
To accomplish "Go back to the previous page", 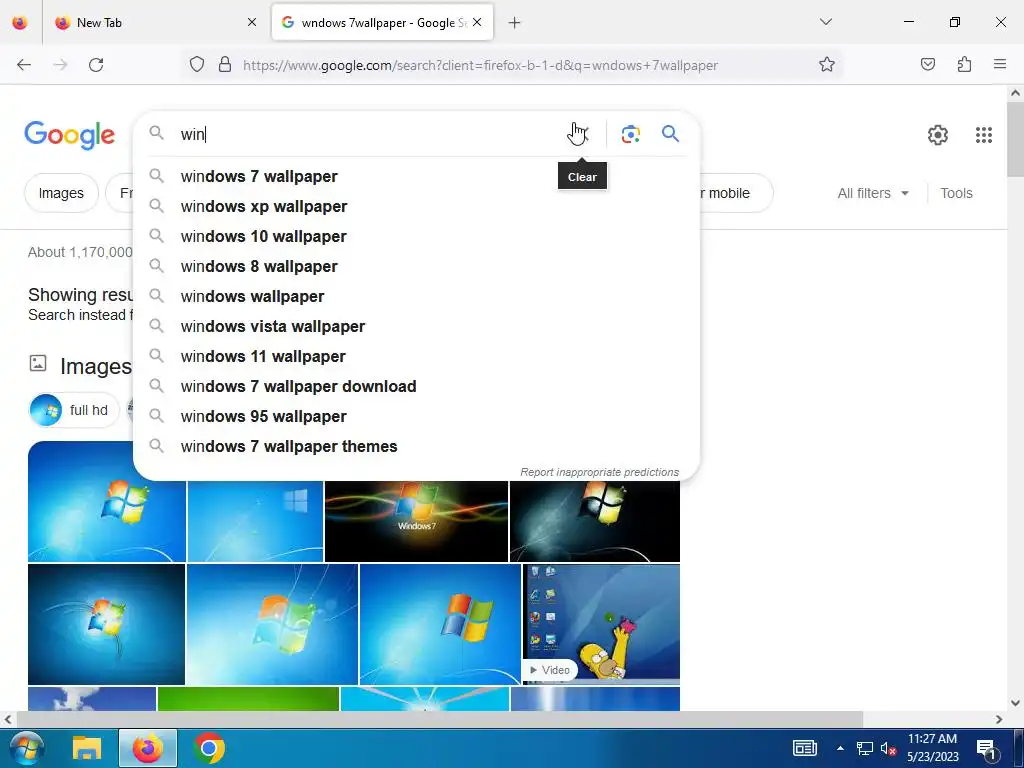I will click(24, 64).
